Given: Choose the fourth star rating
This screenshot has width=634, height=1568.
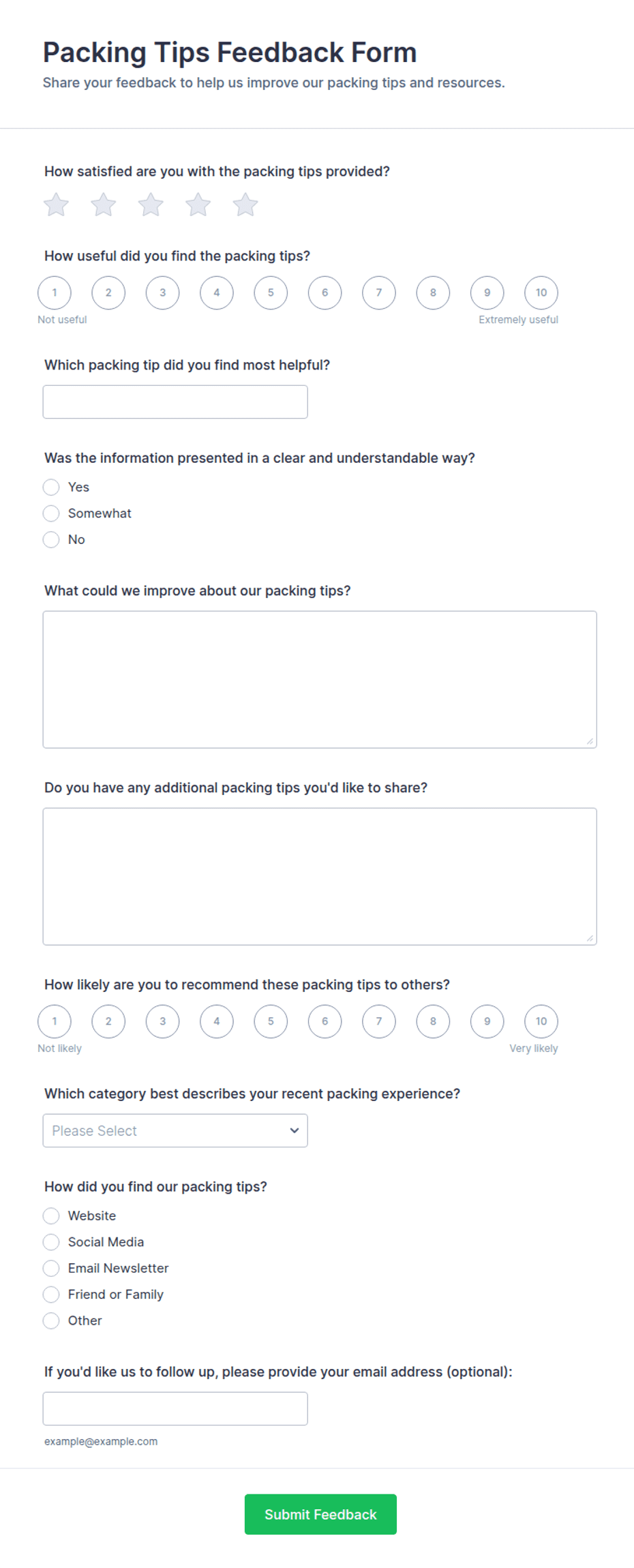Looking at the screenshot, I should pyautogui.click(x=198, y=205).
